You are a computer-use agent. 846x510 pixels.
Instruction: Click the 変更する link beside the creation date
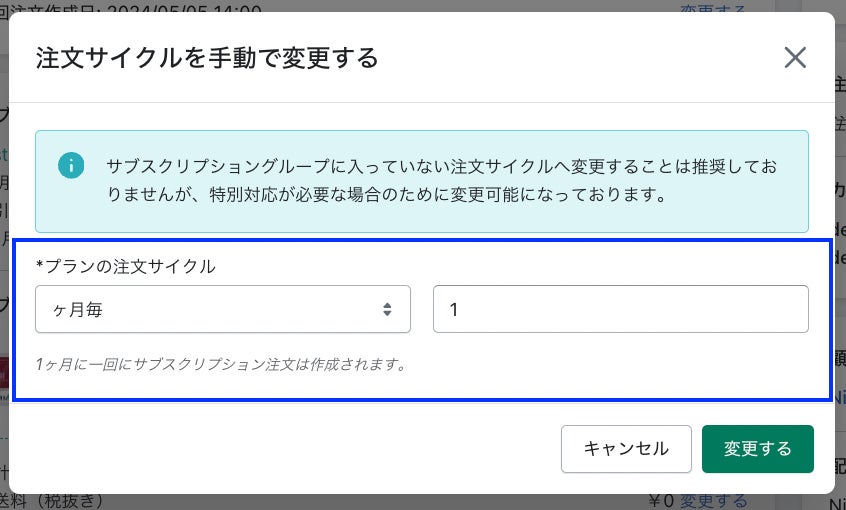coord(713,8)
